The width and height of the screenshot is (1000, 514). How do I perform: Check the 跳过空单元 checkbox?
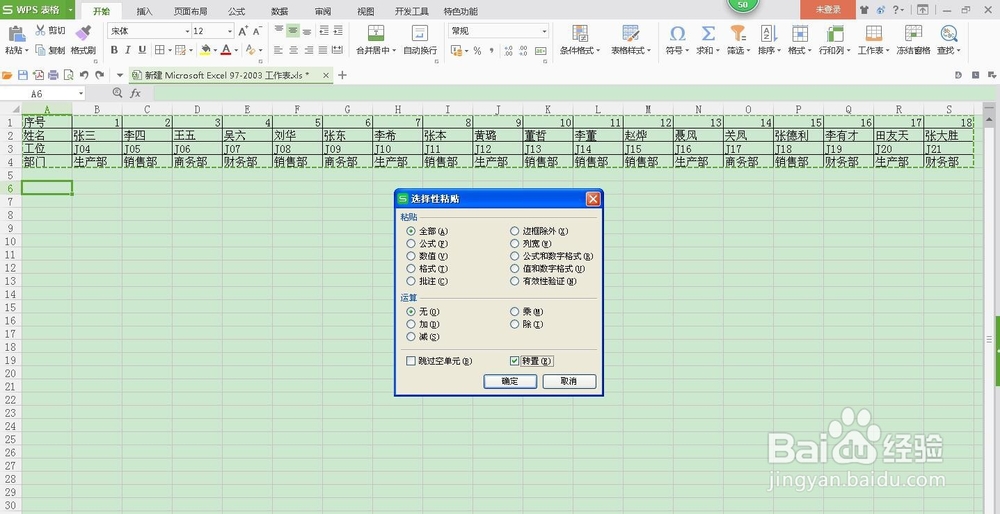[x=411, y=361]
